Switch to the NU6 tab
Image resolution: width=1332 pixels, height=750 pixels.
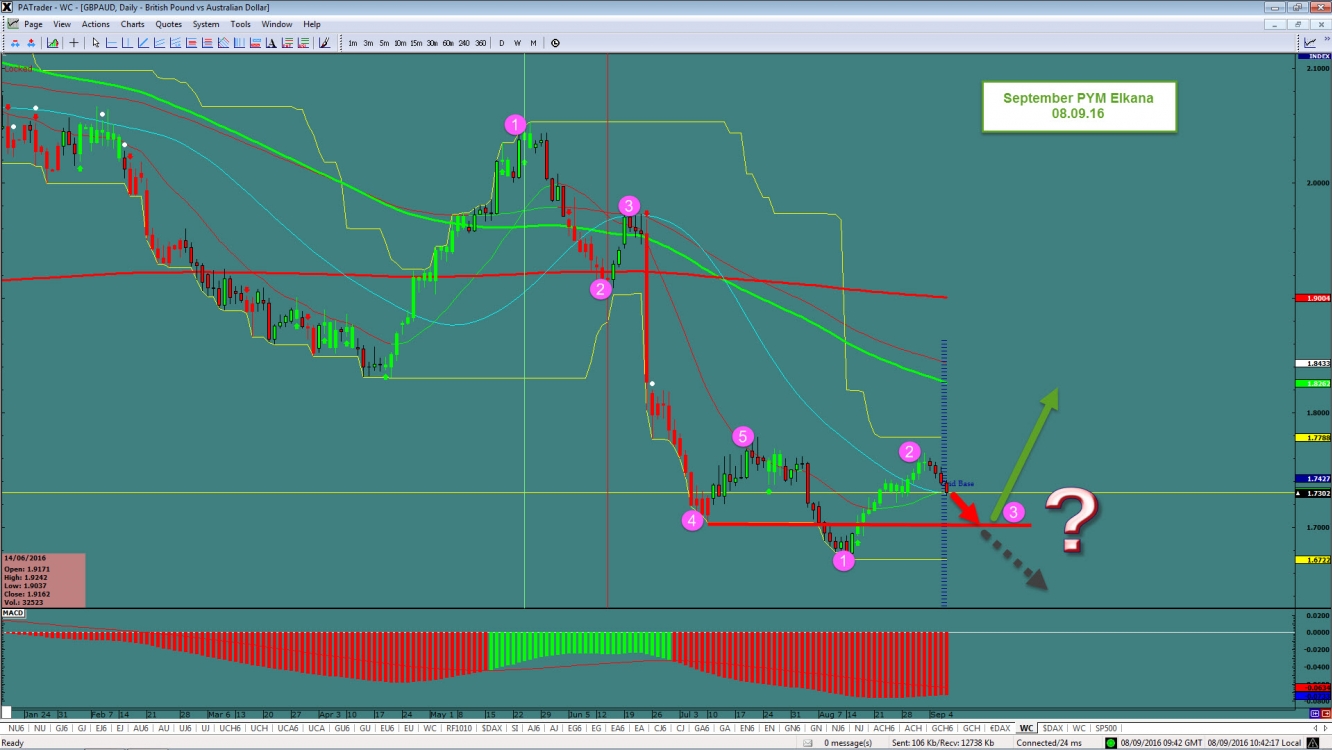click(16, 728)
